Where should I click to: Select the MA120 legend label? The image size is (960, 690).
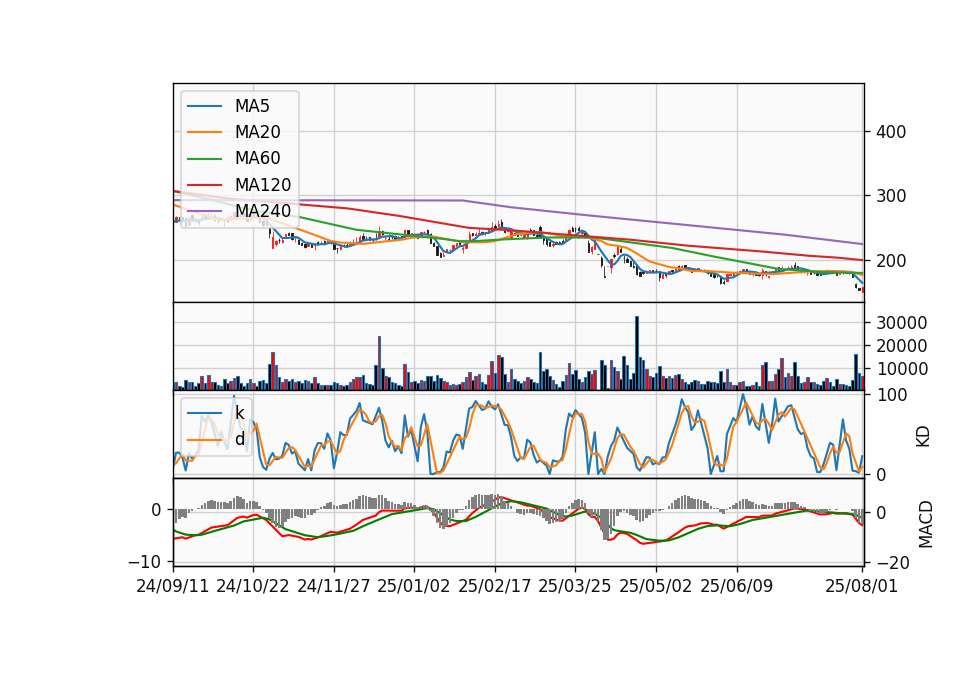(263, 185)
